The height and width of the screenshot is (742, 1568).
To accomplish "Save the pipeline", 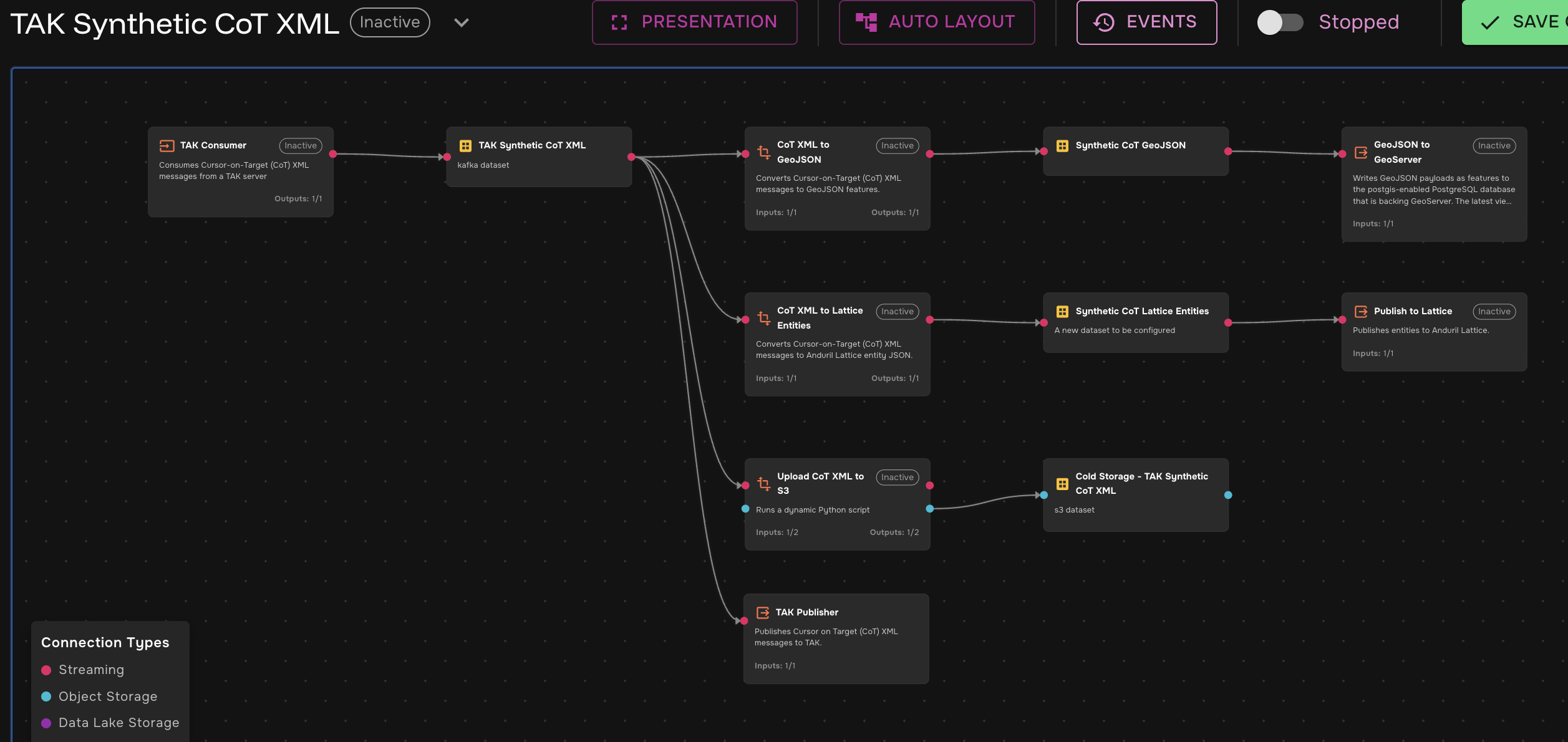I will tap(1516, 22).
